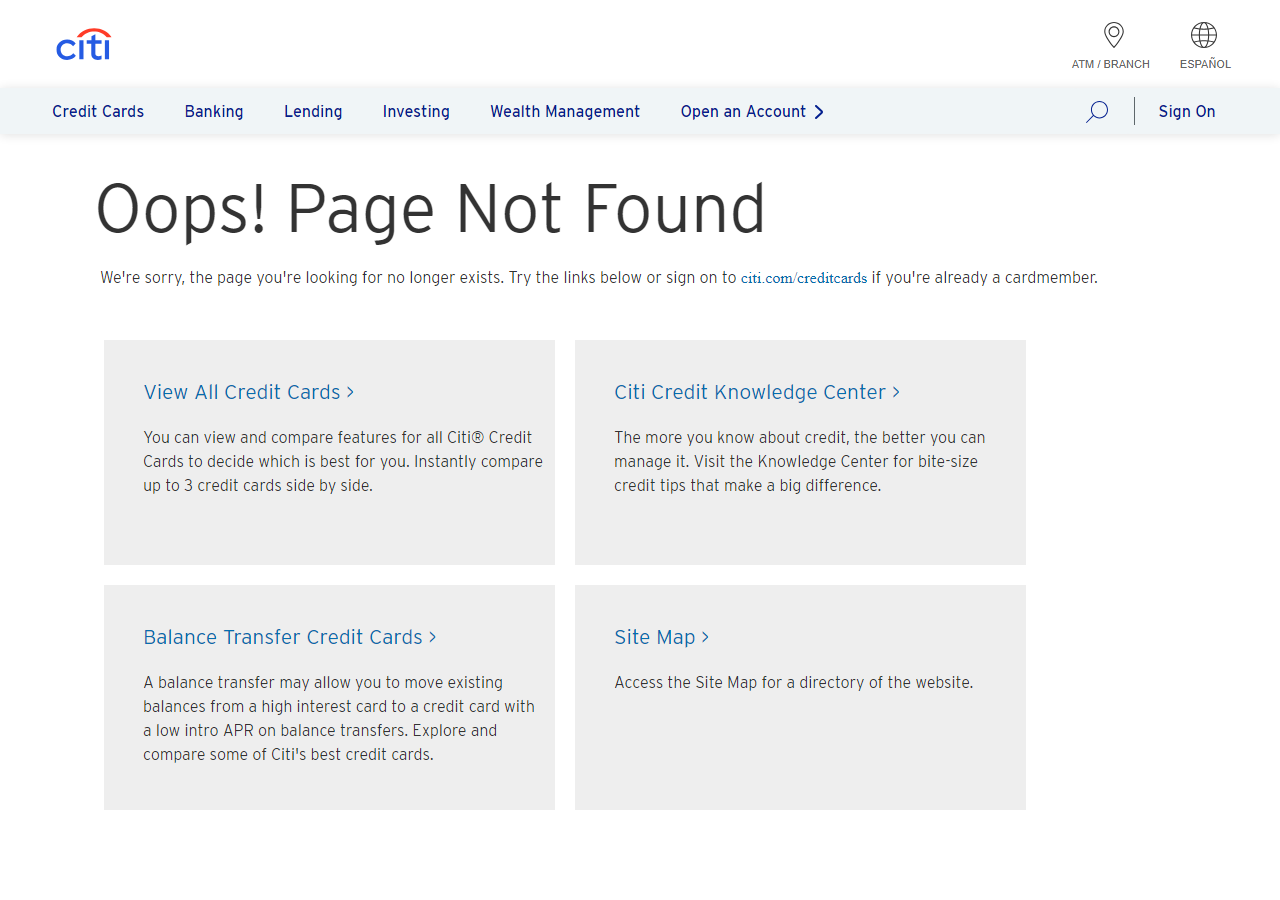Expand the Open an Account chevron
Image resolution: width=1280 pixels, height=900 pixels.
(x=819, y=112)
